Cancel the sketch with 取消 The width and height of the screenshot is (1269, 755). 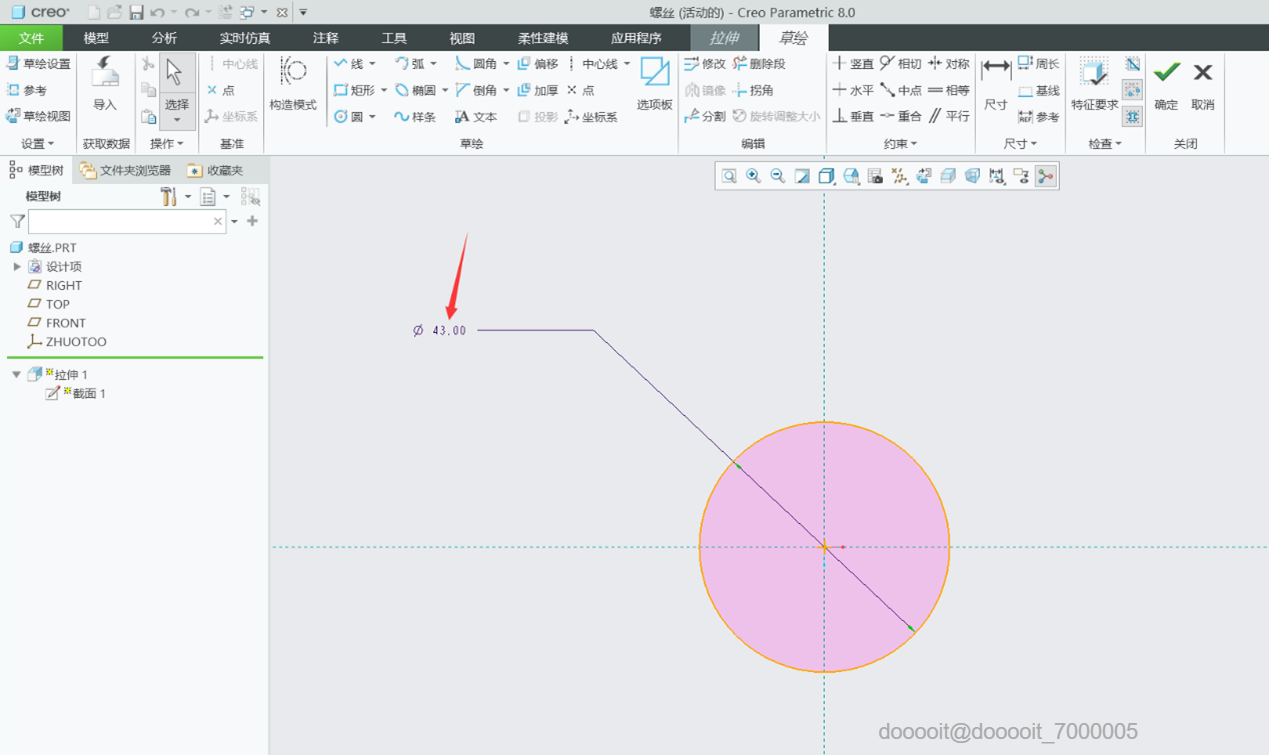pos(1203,84)
